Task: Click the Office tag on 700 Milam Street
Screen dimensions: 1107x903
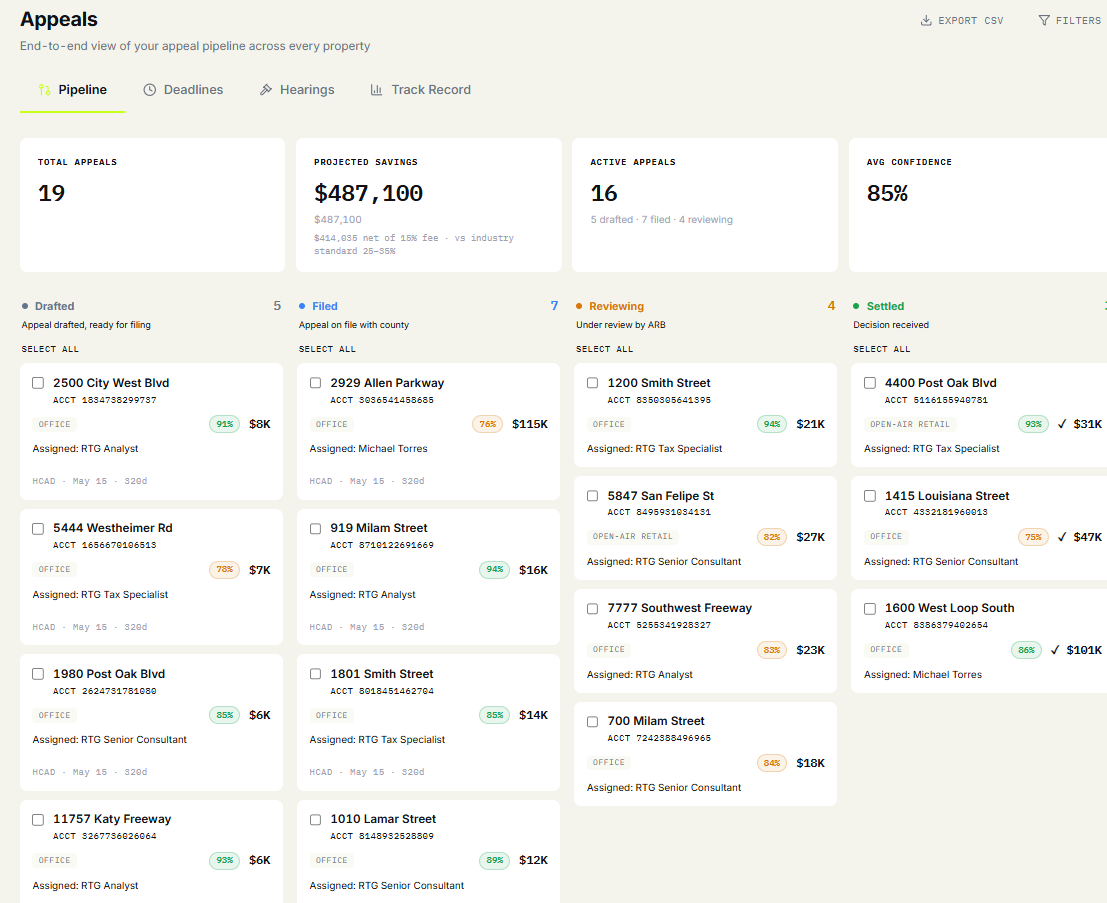Action: click(x=609, y=763)
